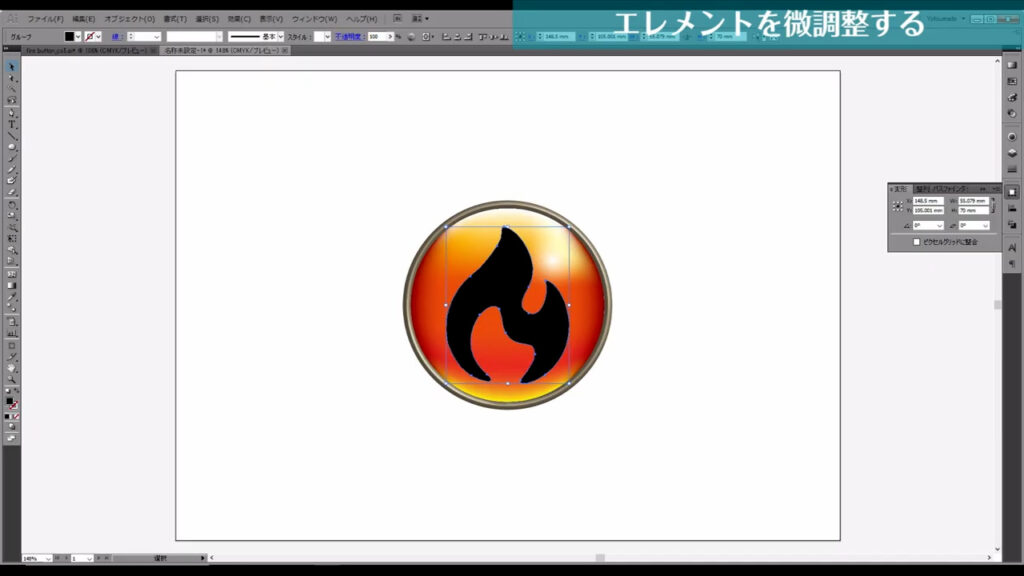
Task: Click the toolbox Fill and Stroke indicator
Action: [10, 403]
